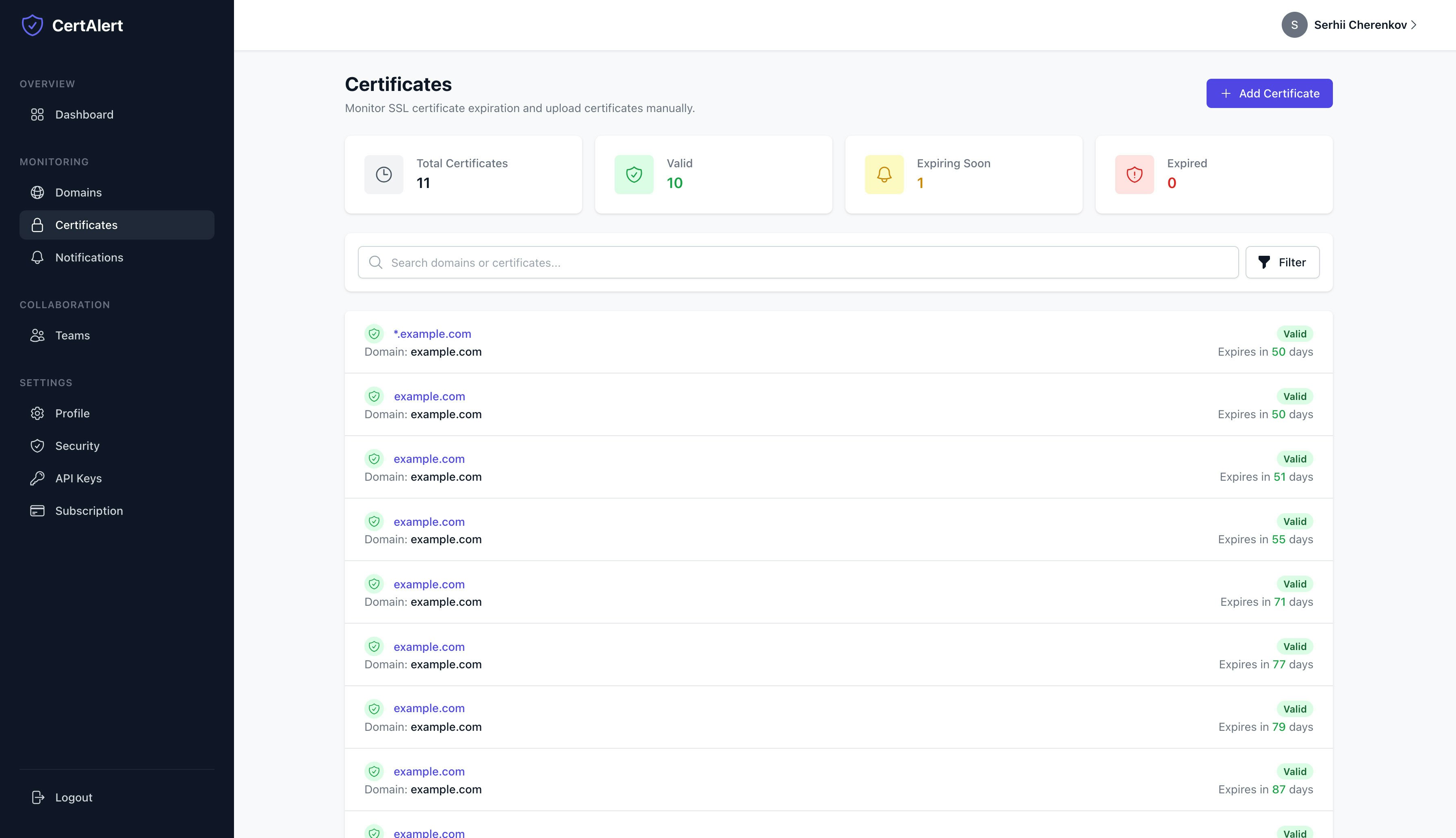This screenshot has width=1456, height=838.
Task: Open the Dashboard page from the sidebar
Action: pyautogui.click(x=117, y=114)
